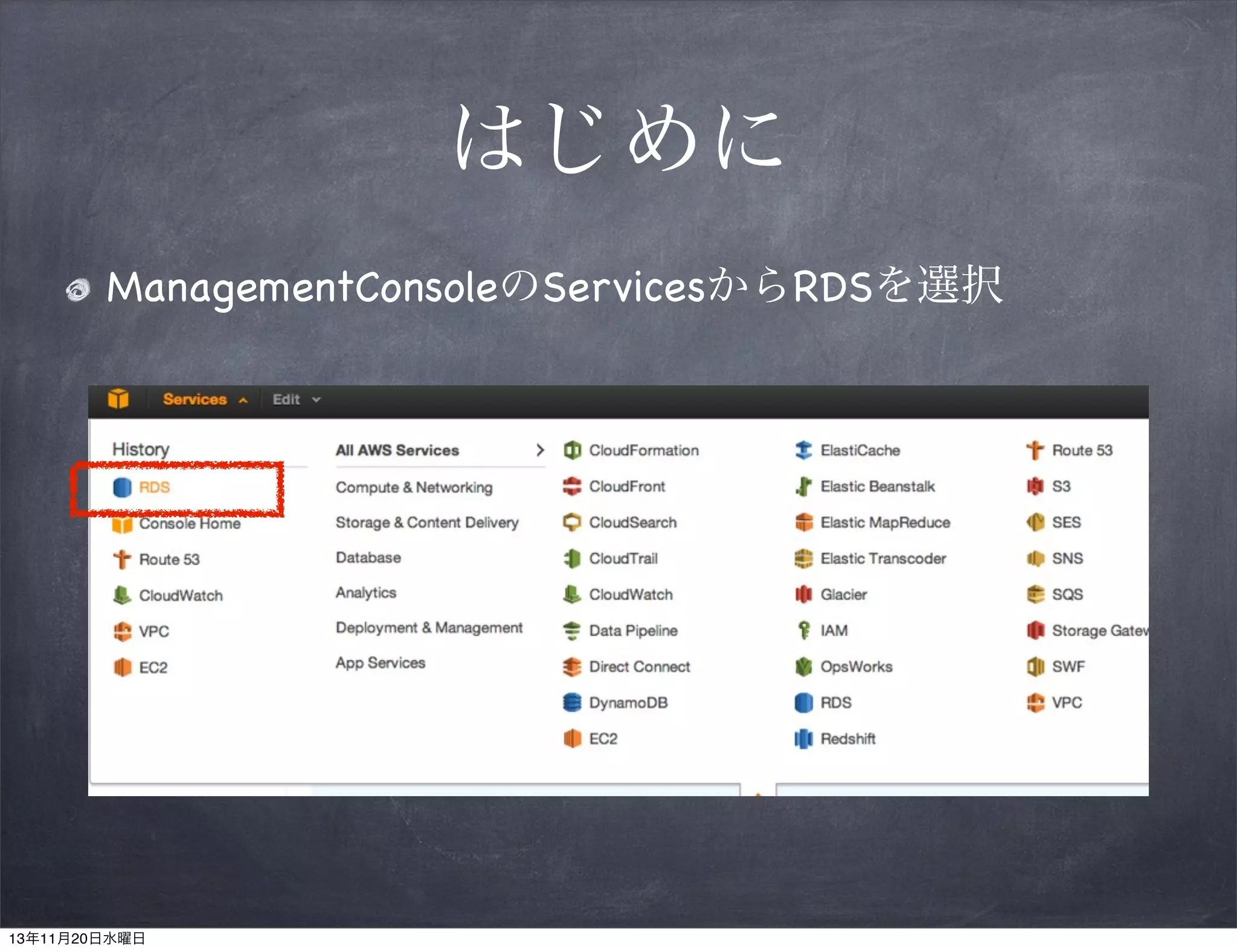This screenshot has width=1237, height=952.
Task: Select Database category
Action: click(x=368, y=558)
